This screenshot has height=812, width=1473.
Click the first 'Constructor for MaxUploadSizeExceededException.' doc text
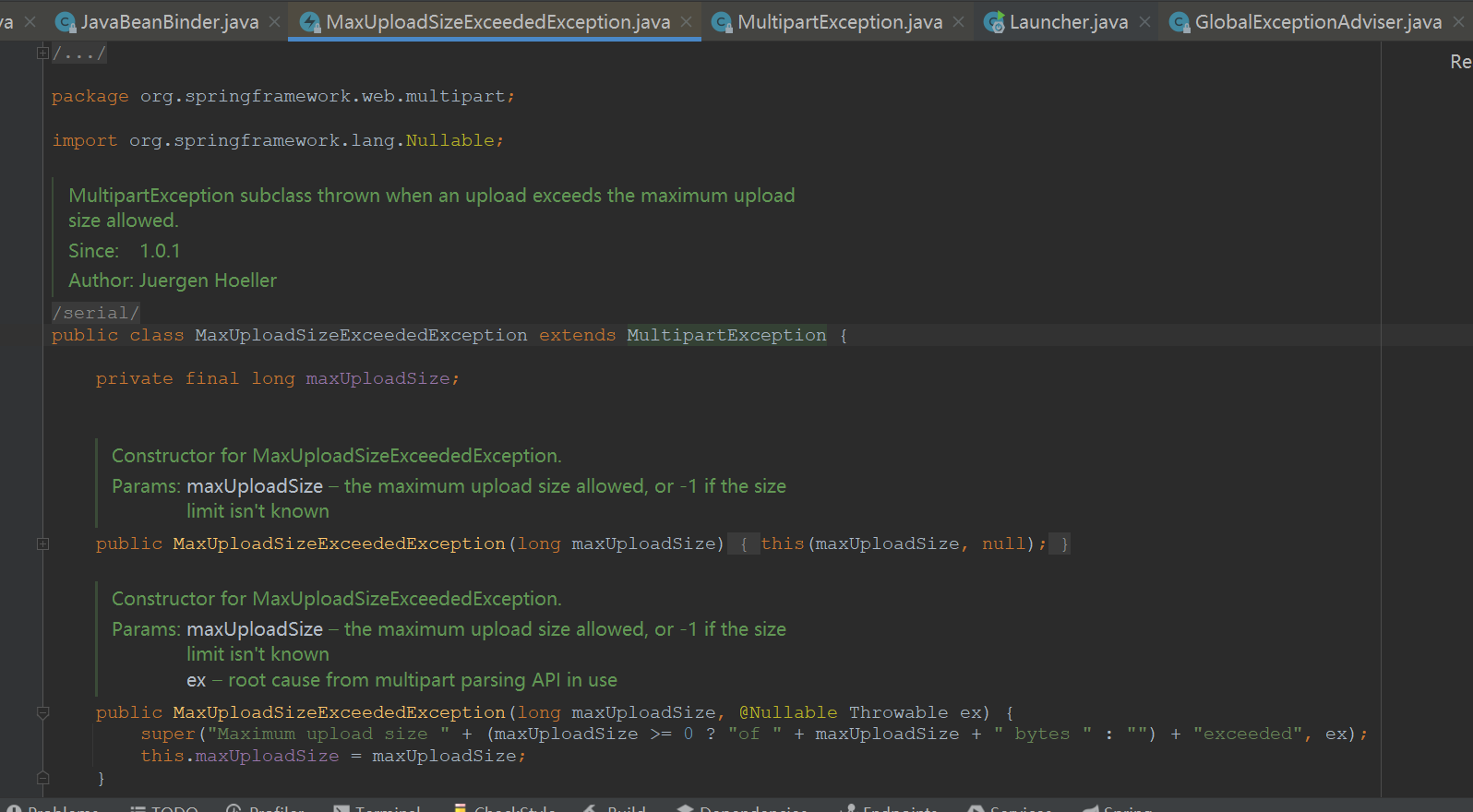tap(337, 456)
